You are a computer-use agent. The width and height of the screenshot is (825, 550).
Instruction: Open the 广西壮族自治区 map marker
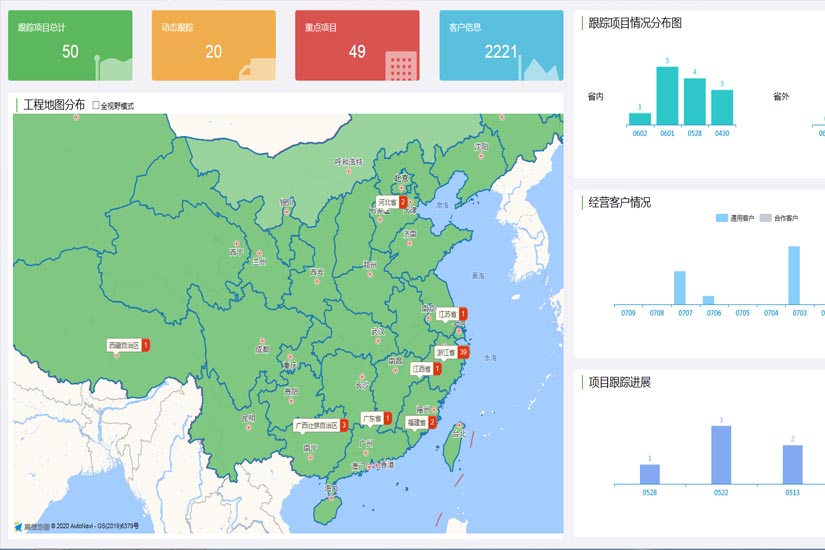coord(321,425)
